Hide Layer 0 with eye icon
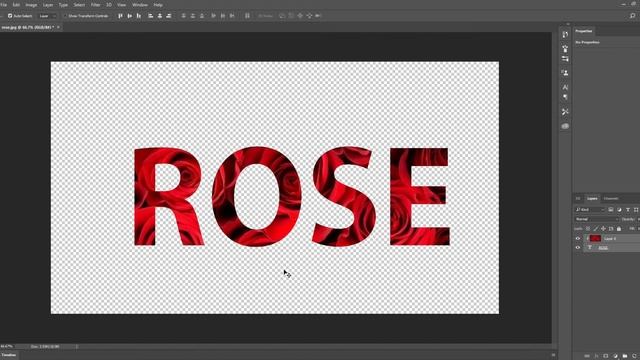The image size is (640, 360). 578,238
